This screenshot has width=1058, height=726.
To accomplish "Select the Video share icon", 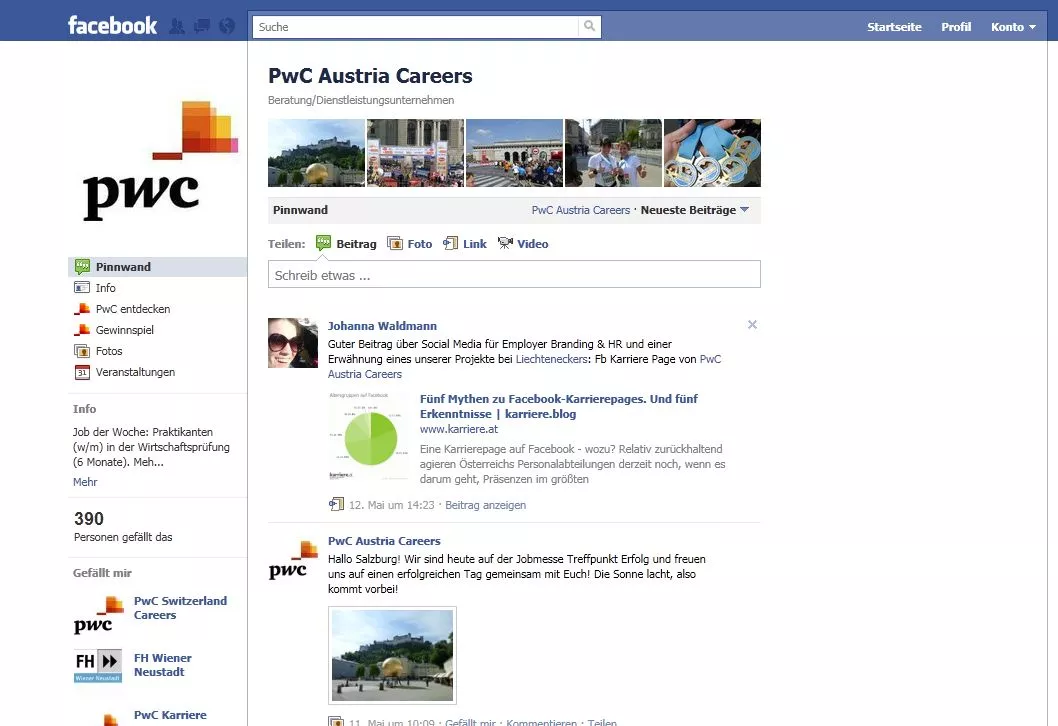I will (505, 243).
